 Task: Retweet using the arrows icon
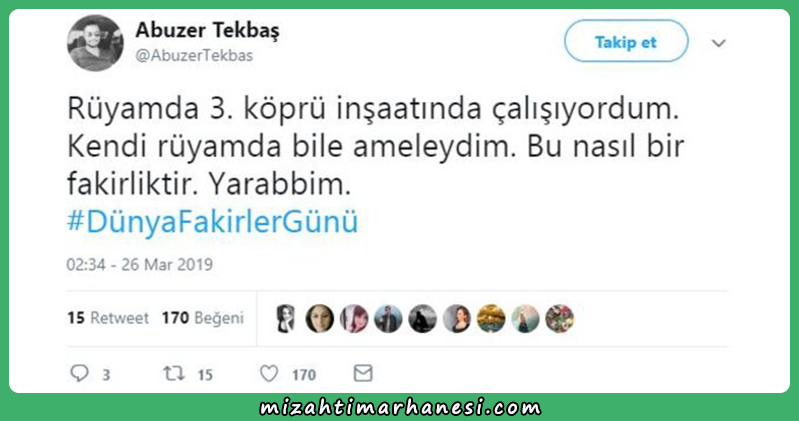tap(174, 374)
